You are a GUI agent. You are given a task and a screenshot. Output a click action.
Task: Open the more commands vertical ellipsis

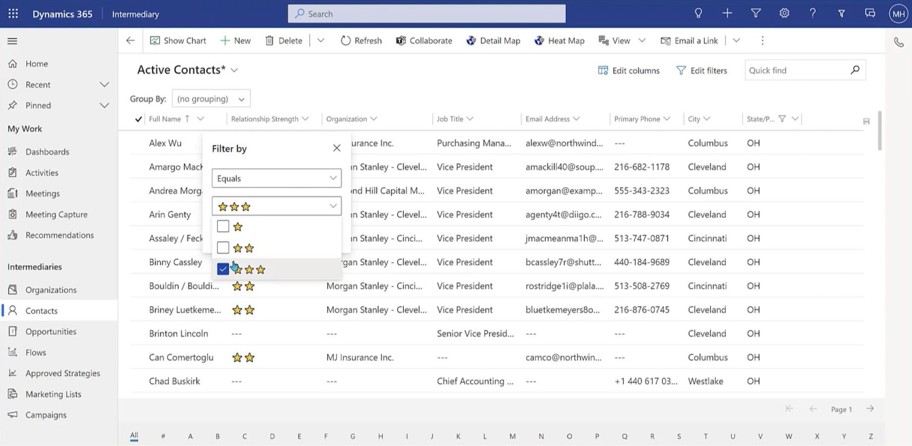tap(763, 41)
